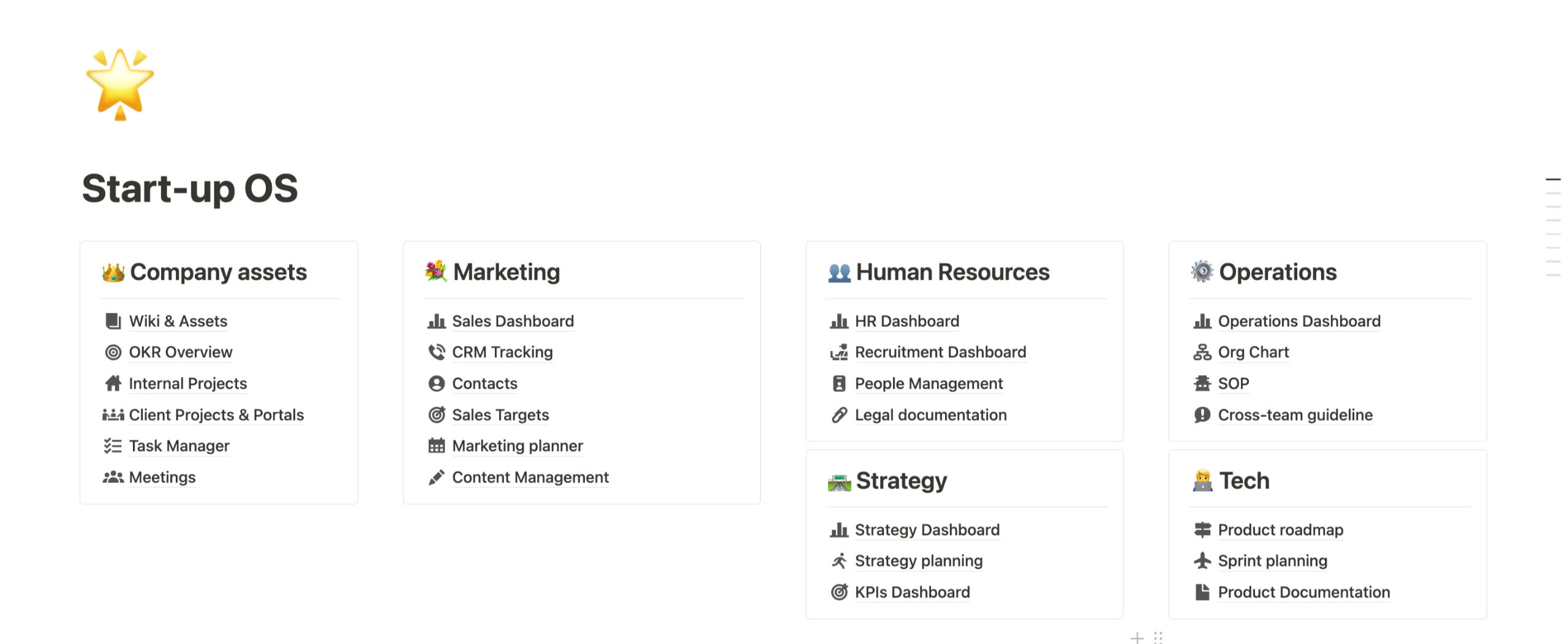Click the pencil icon beside Content Management
This screenshot has width=1568, height=644.
coord(436,477)
